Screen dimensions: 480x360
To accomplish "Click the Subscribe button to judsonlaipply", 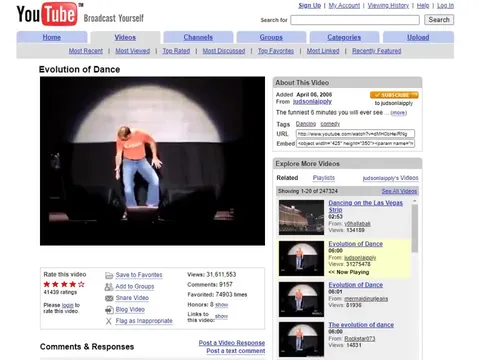I will pos(394,95).
